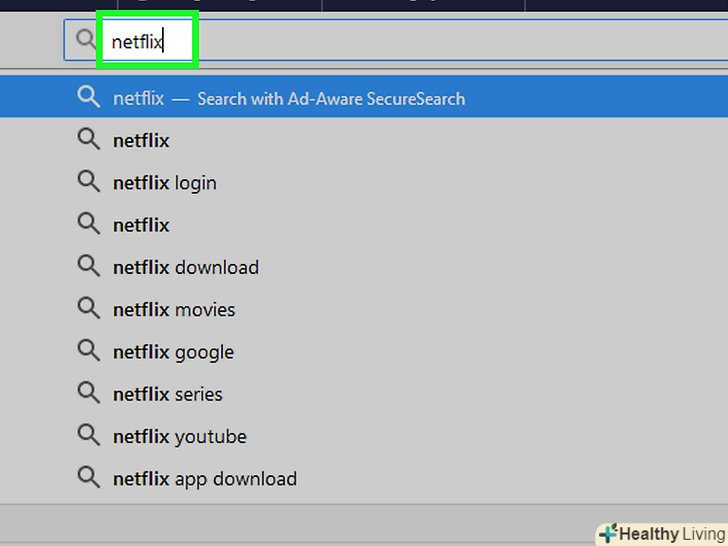This screenshot has height=546, width=728.
Task: Click the search icon next to "netflix series"
Action: [89, 393]
